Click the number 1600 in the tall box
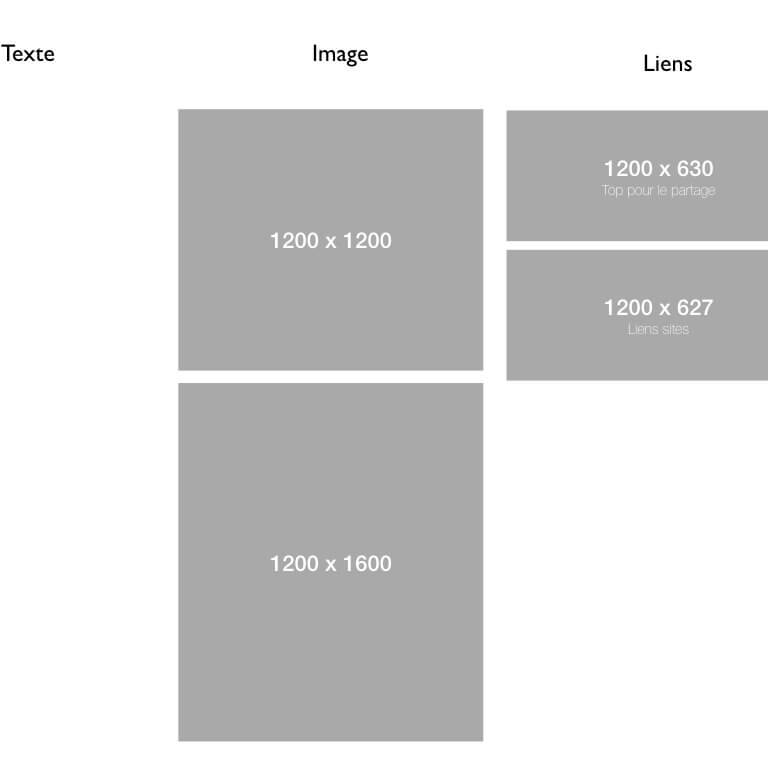This screenshot has width=768, height=768. [x=368, y=564]
